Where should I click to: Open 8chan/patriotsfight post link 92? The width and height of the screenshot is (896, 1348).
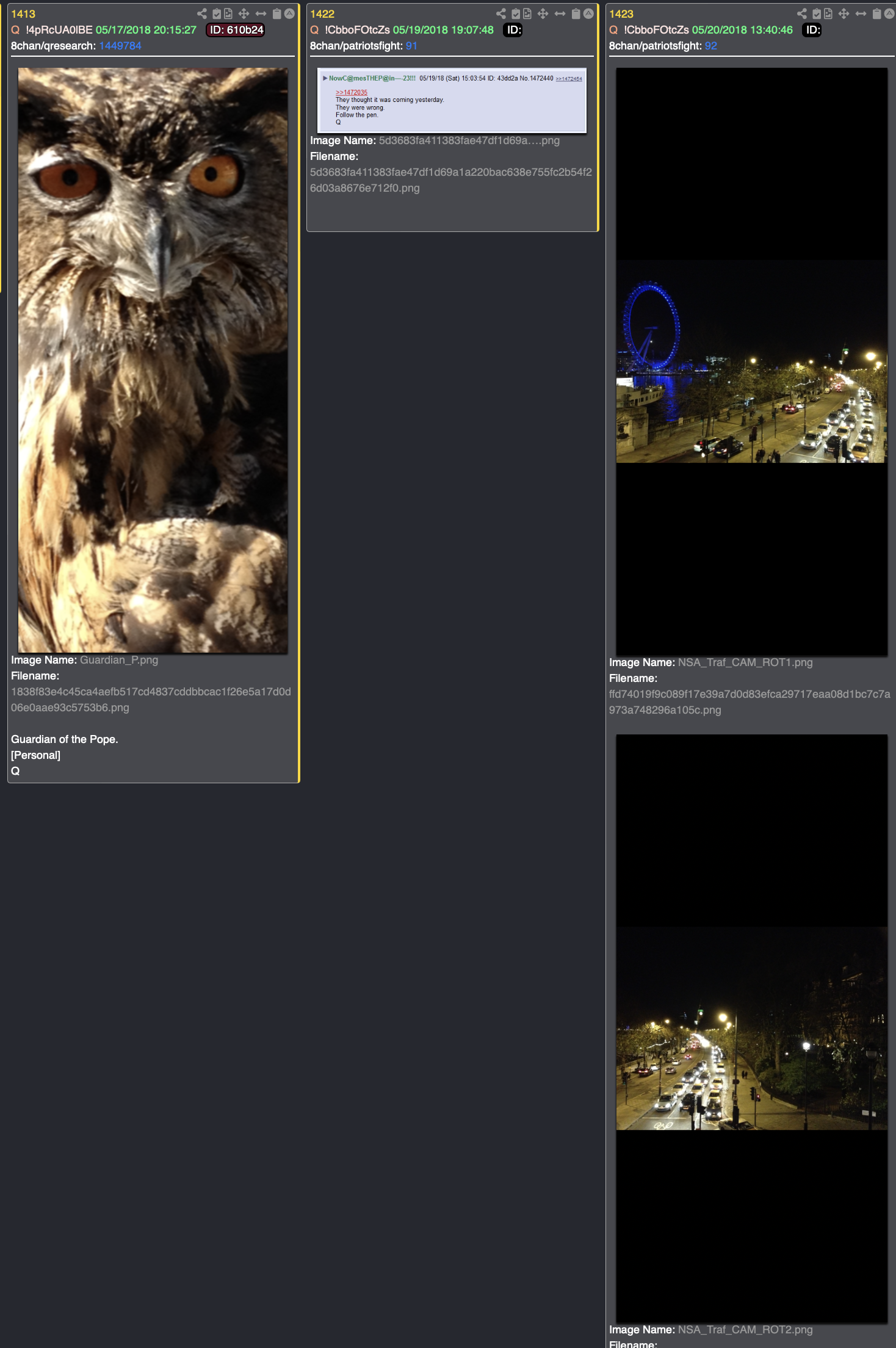(711, 46)
